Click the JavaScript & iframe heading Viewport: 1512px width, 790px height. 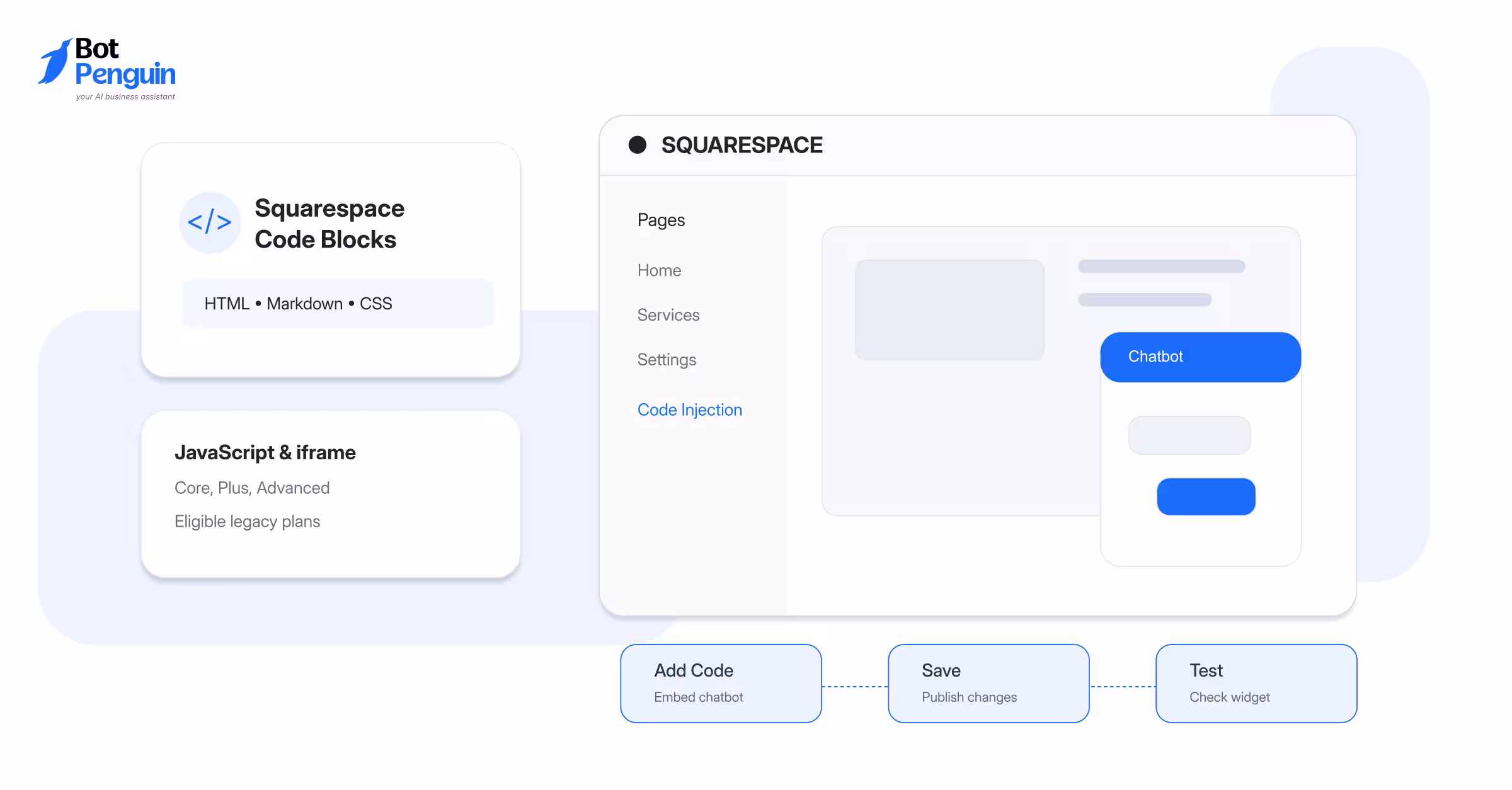pos(265,452)
